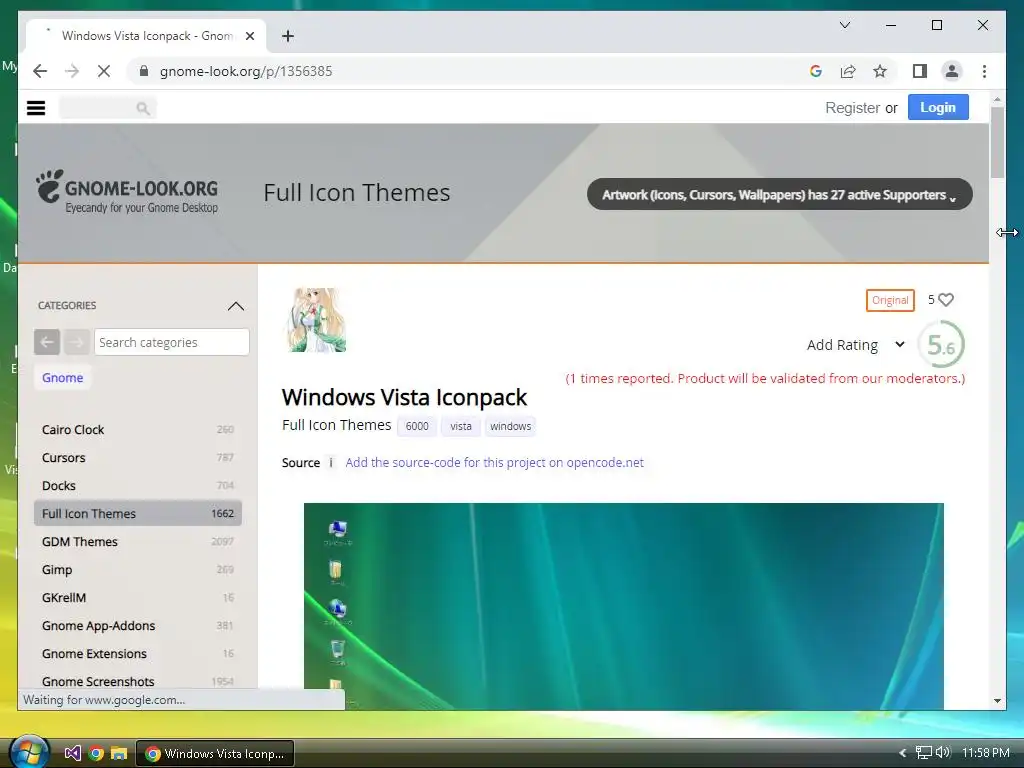1024x768 pixels.
Task: Stop loading the page with X button
Action: click(104, 71)
